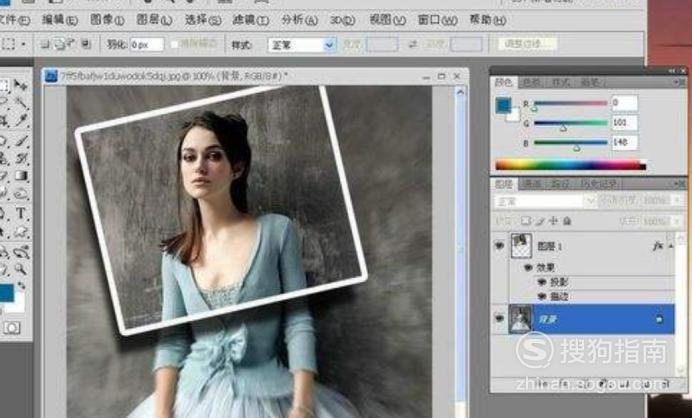Collapse panels with the double-arrow icon
Screen dimensions: 692x418
(x=672, y=71)
